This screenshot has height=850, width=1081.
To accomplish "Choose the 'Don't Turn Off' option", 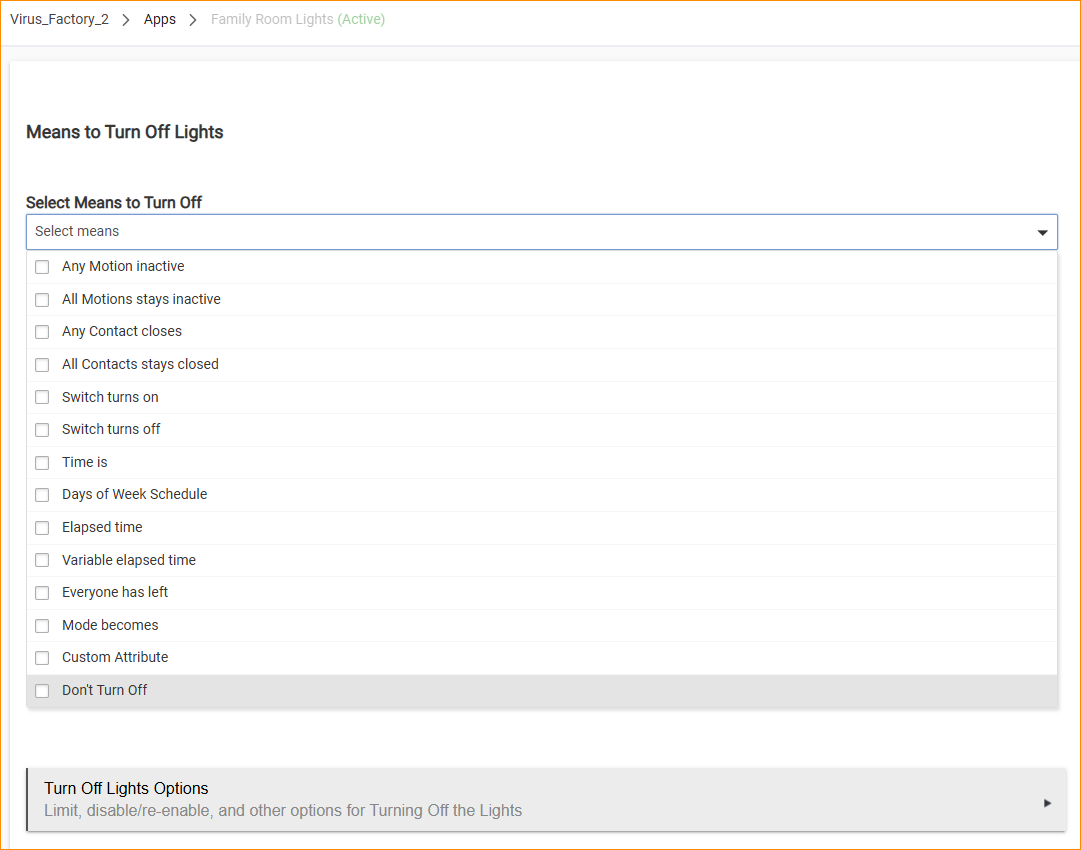I will (104, 690).
